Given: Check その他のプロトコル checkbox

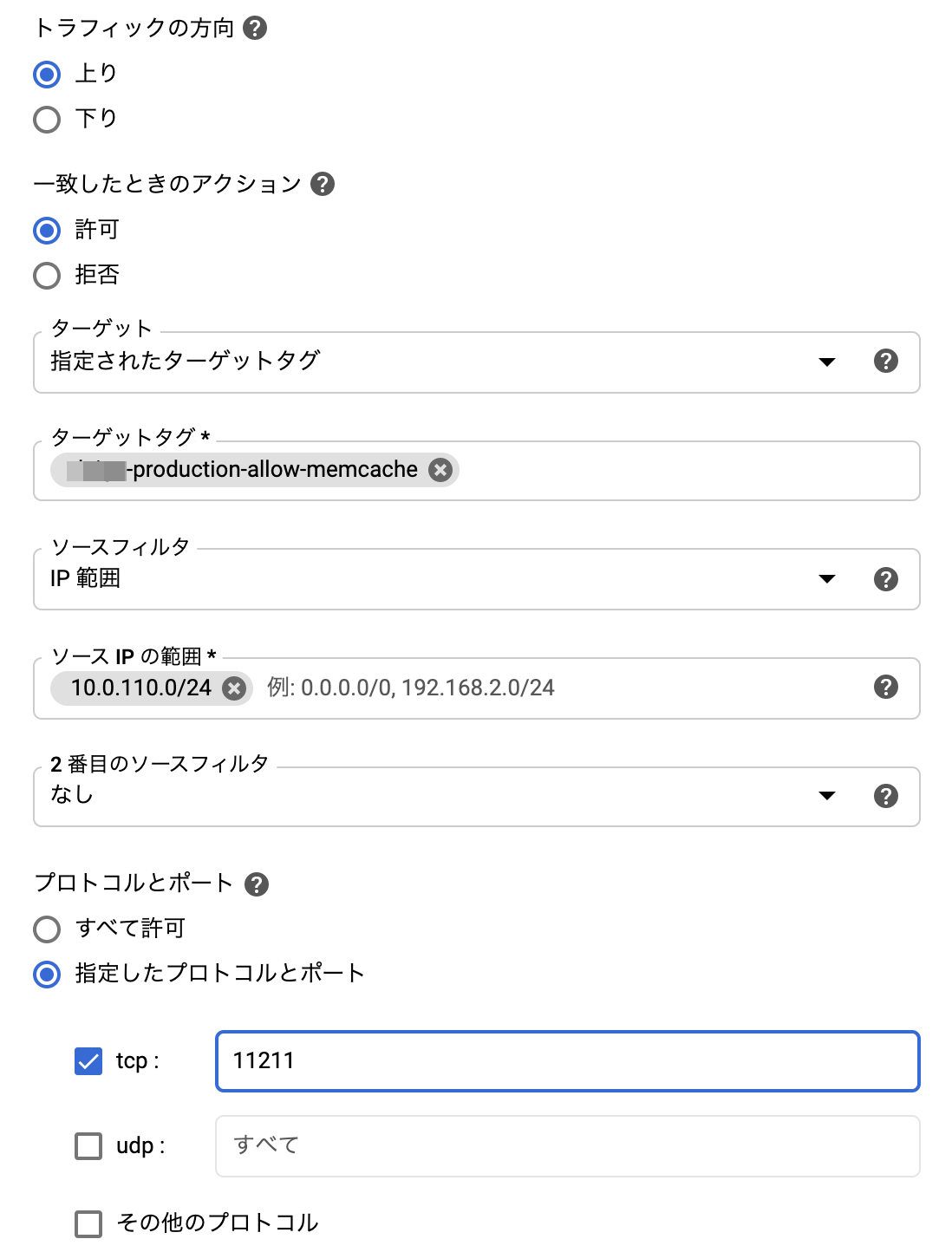Looking at the screenshot, I should point(88,1224).
